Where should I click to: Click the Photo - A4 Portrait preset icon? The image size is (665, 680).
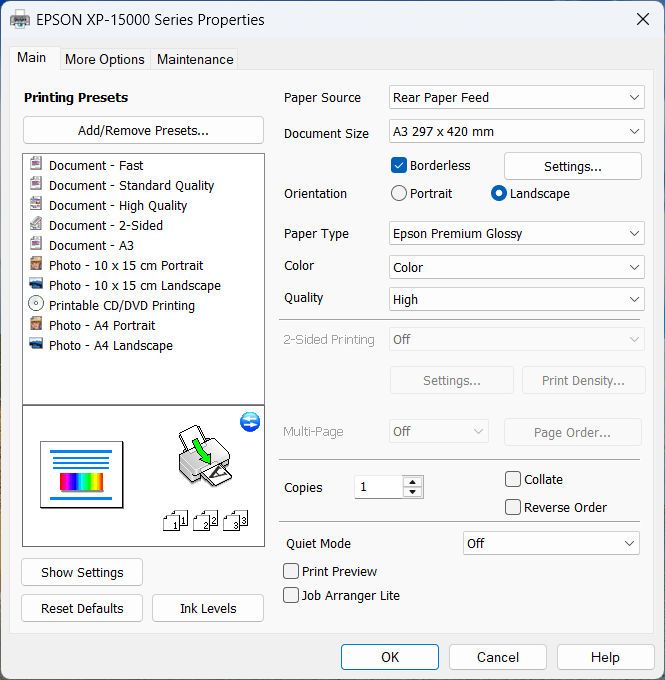click(x=36, y=324)
